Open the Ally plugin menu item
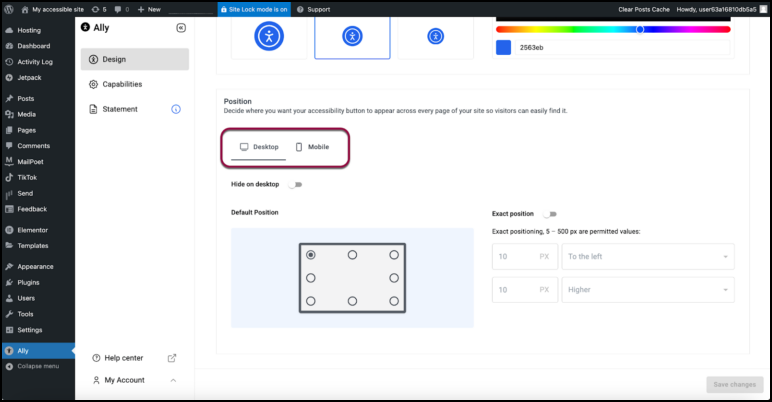Viewport: 772px width, 402px height. click(x=37, y=351)
